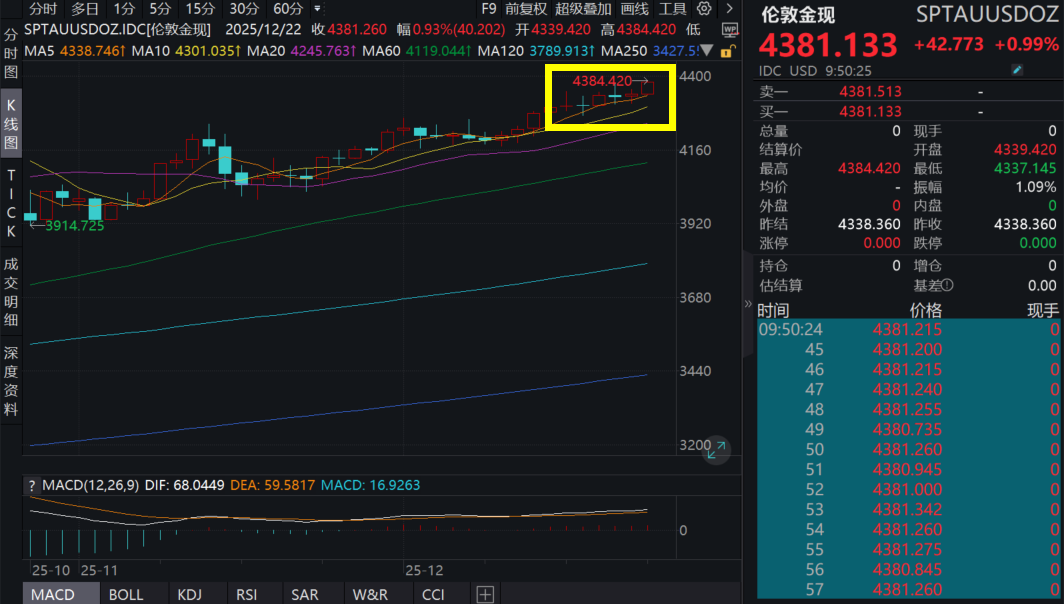Open the 画线 drawing tools
1064x604 pixels.
tap(635, 9)
